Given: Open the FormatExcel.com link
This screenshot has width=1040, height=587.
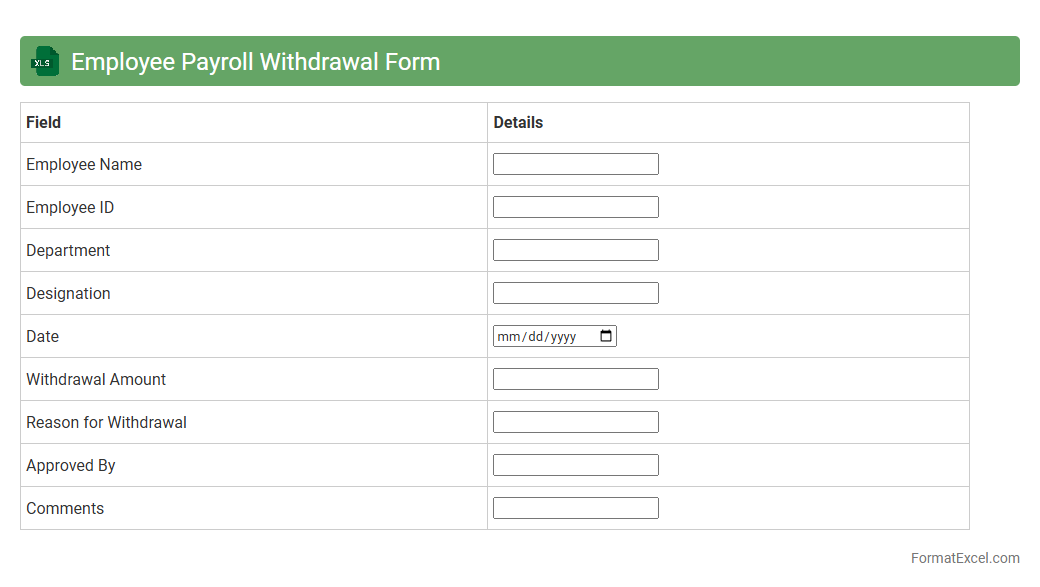Looking at the screenshot, I should click(x=964, y=558).
